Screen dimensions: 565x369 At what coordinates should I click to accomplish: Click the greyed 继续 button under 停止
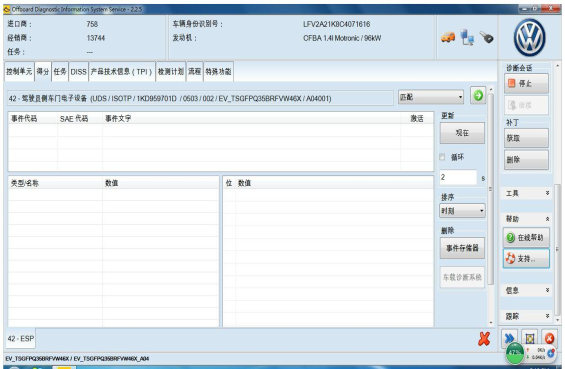526,105
